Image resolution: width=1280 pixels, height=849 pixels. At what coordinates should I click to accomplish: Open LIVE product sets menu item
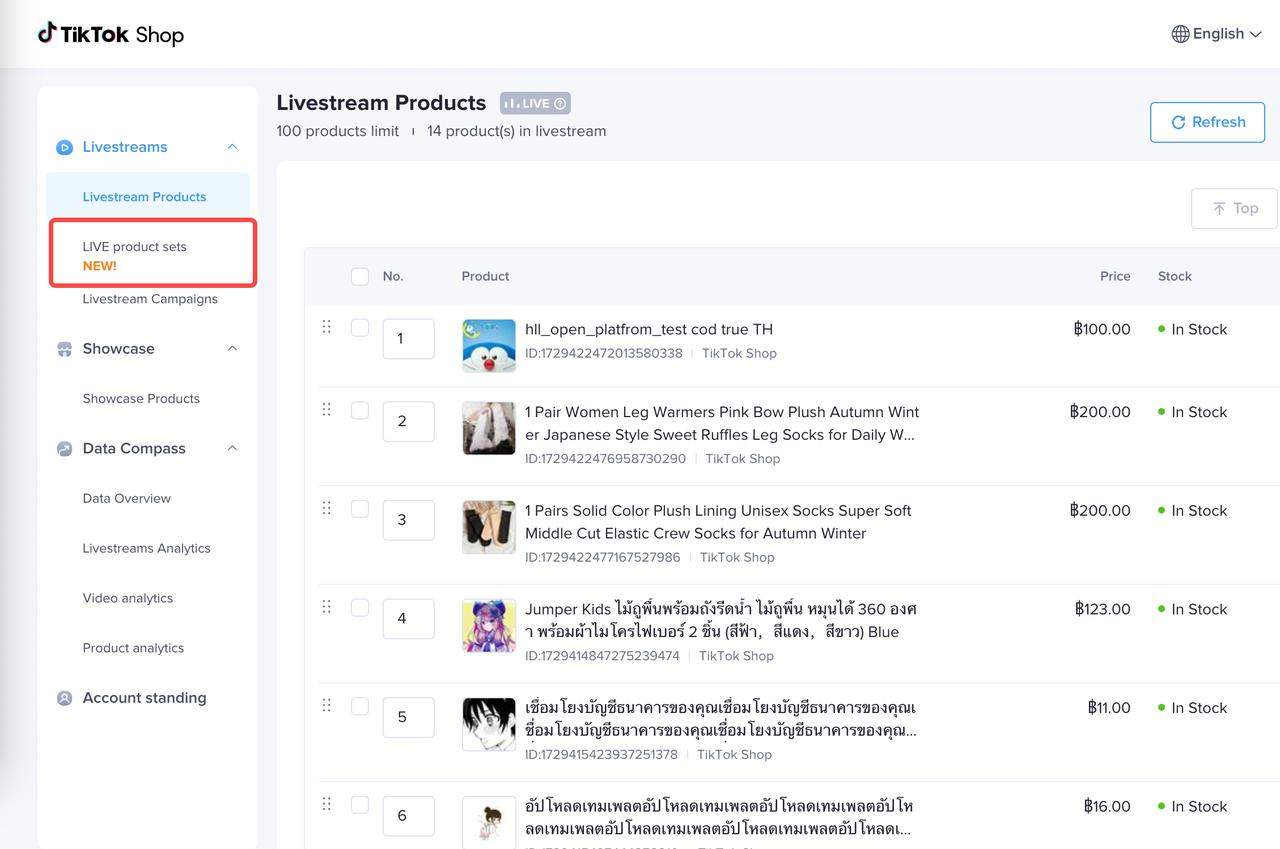[x=135, y=247]
